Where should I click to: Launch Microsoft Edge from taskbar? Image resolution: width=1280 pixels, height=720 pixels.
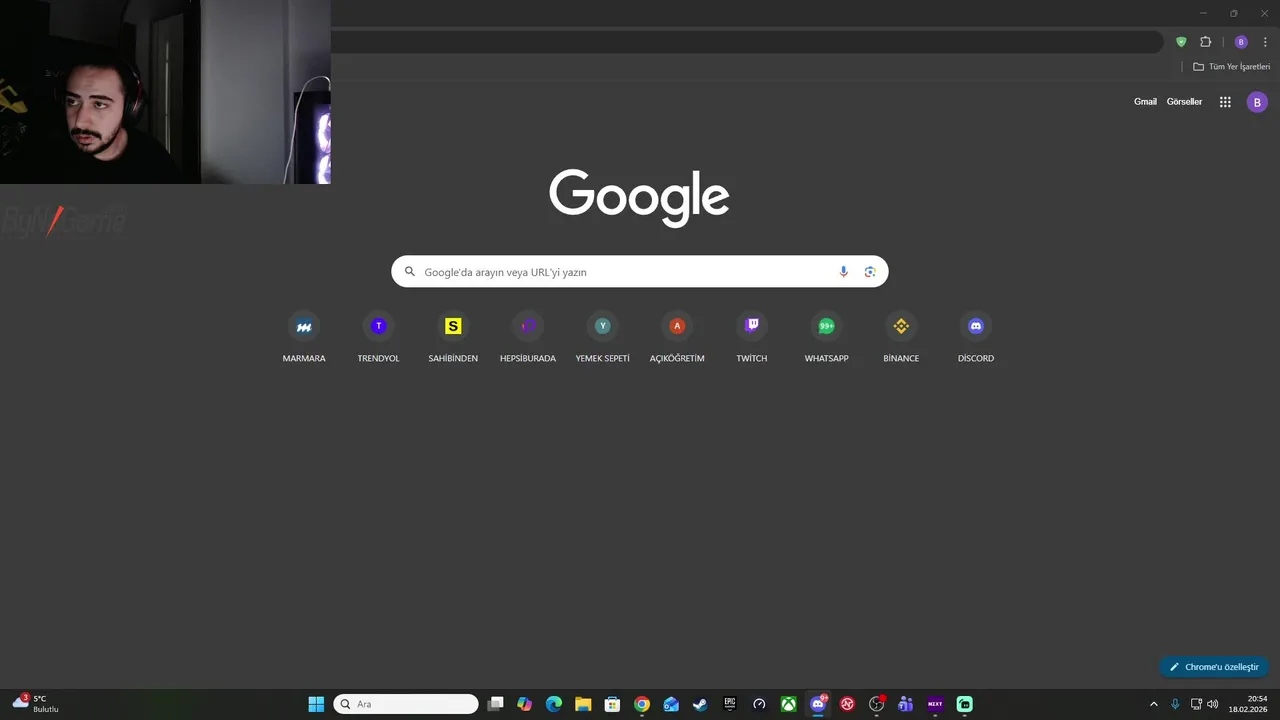click(554, 704)
